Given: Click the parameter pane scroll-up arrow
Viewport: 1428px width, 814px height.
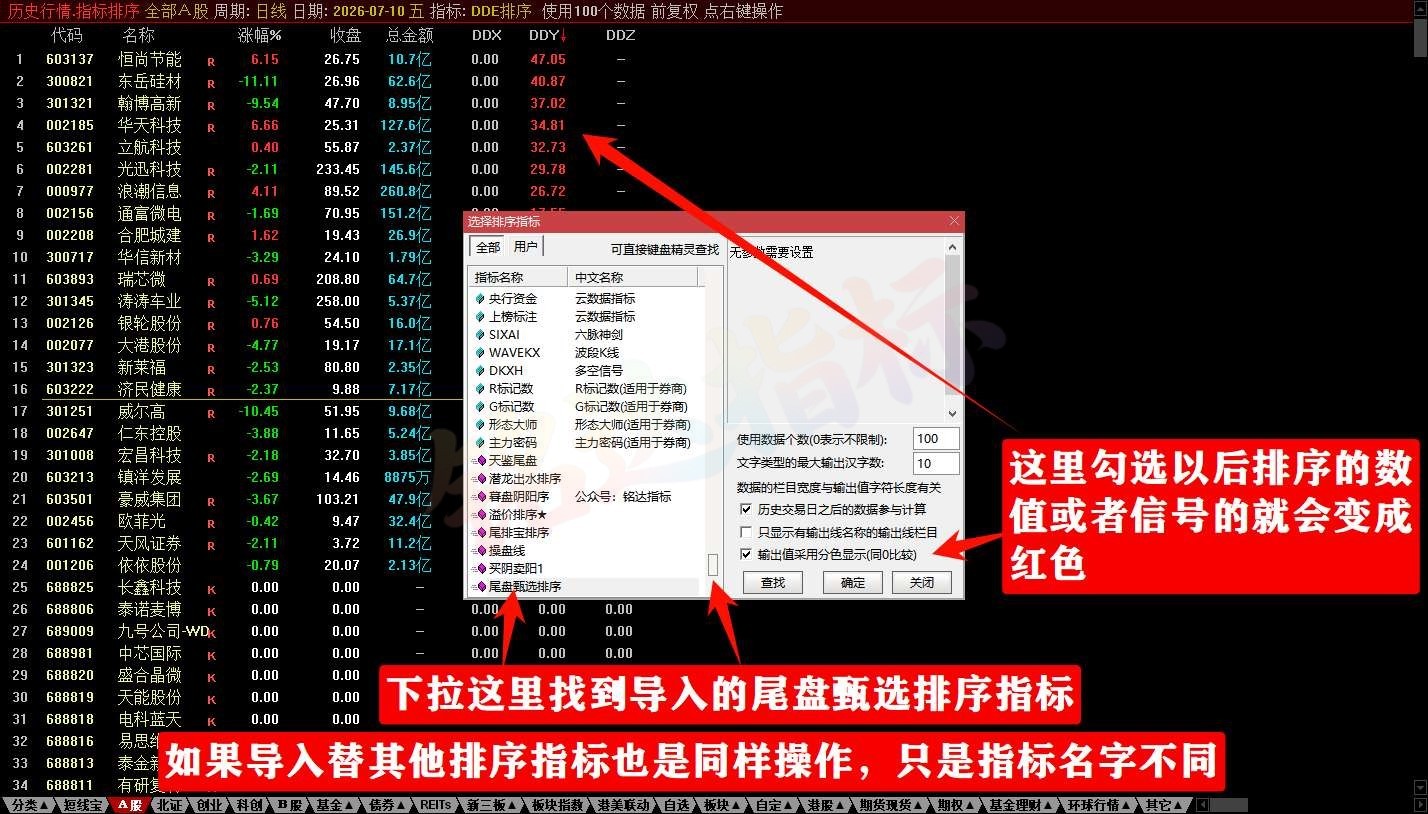Looking at the screenshot, I should click(x=952, y=247).
